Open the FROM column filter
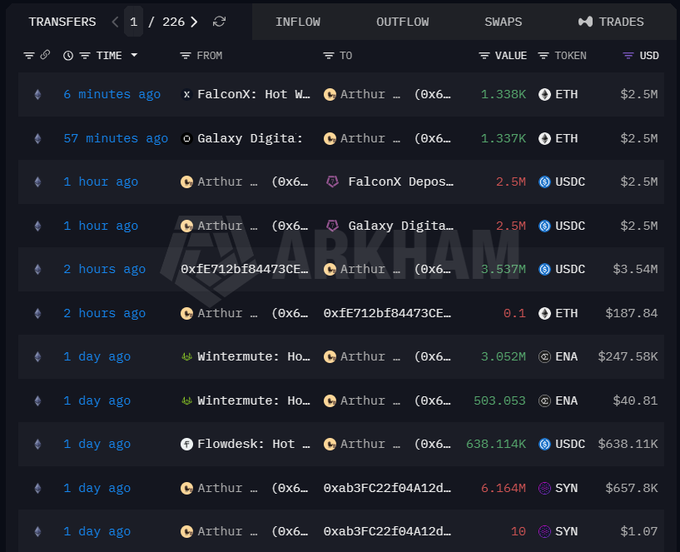Image resolution: width=680 pixels, height=552 pixels. point(186,56)
